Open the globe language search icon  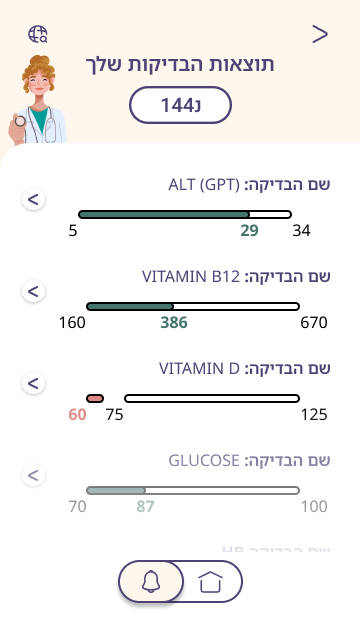click(38, 34)
